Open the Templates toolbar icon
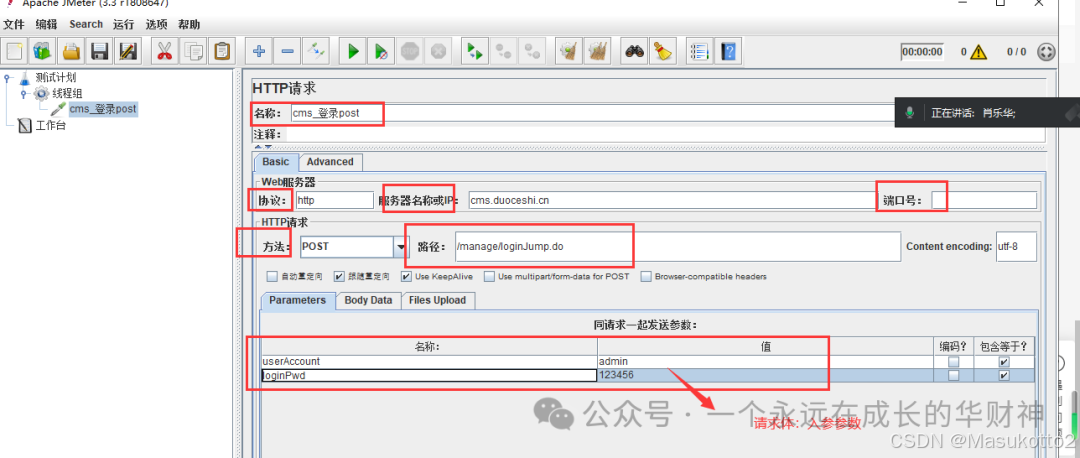 coord(42,50)
